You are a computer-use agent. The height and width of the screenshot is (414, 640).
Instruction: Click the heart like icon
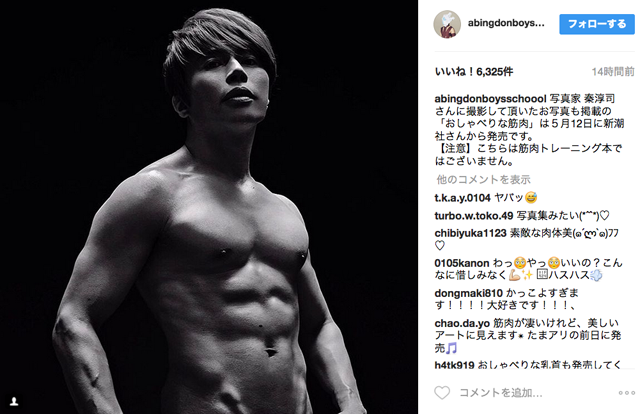[x=442, y=393]
